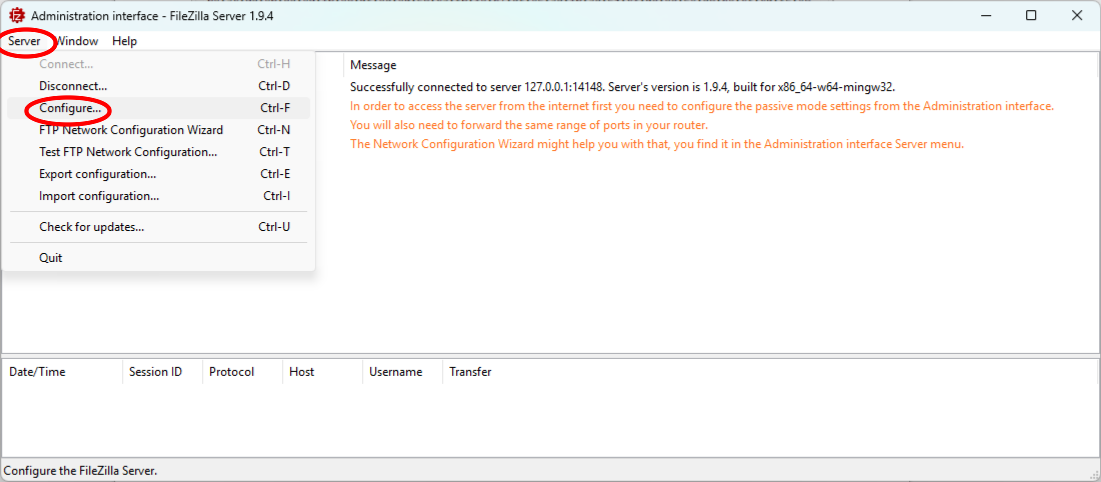This screenshot has width=1101, height=482.
Task: Choose Quit from the Server menu
Action: 51,258
